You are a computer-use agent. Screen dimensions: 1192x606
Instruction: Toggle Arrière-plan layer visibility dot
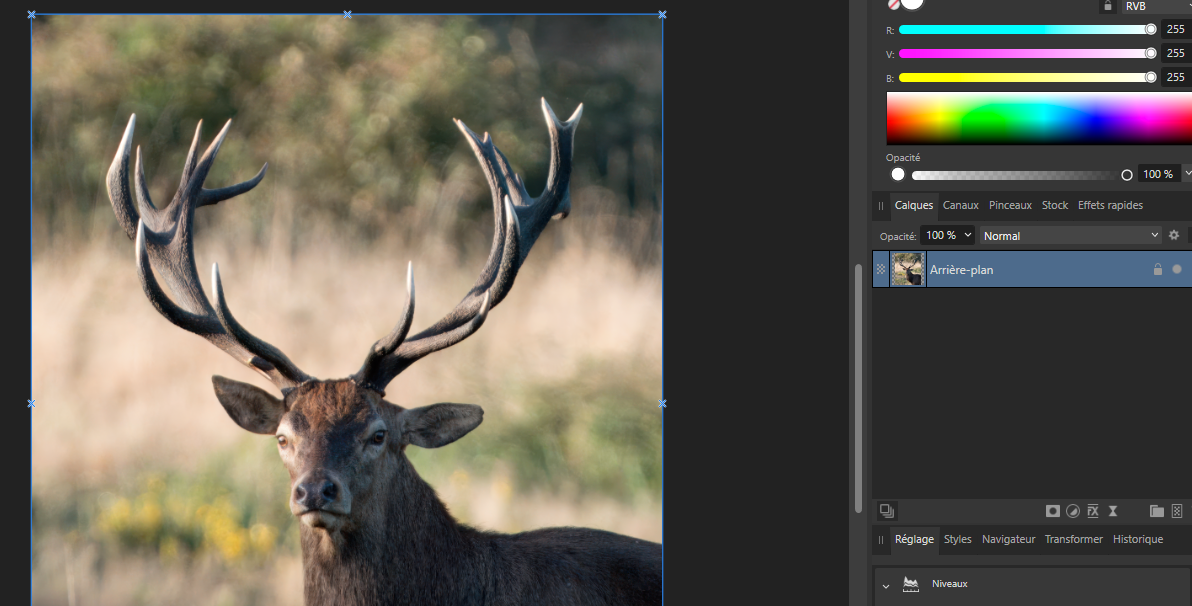[1177, 269]
